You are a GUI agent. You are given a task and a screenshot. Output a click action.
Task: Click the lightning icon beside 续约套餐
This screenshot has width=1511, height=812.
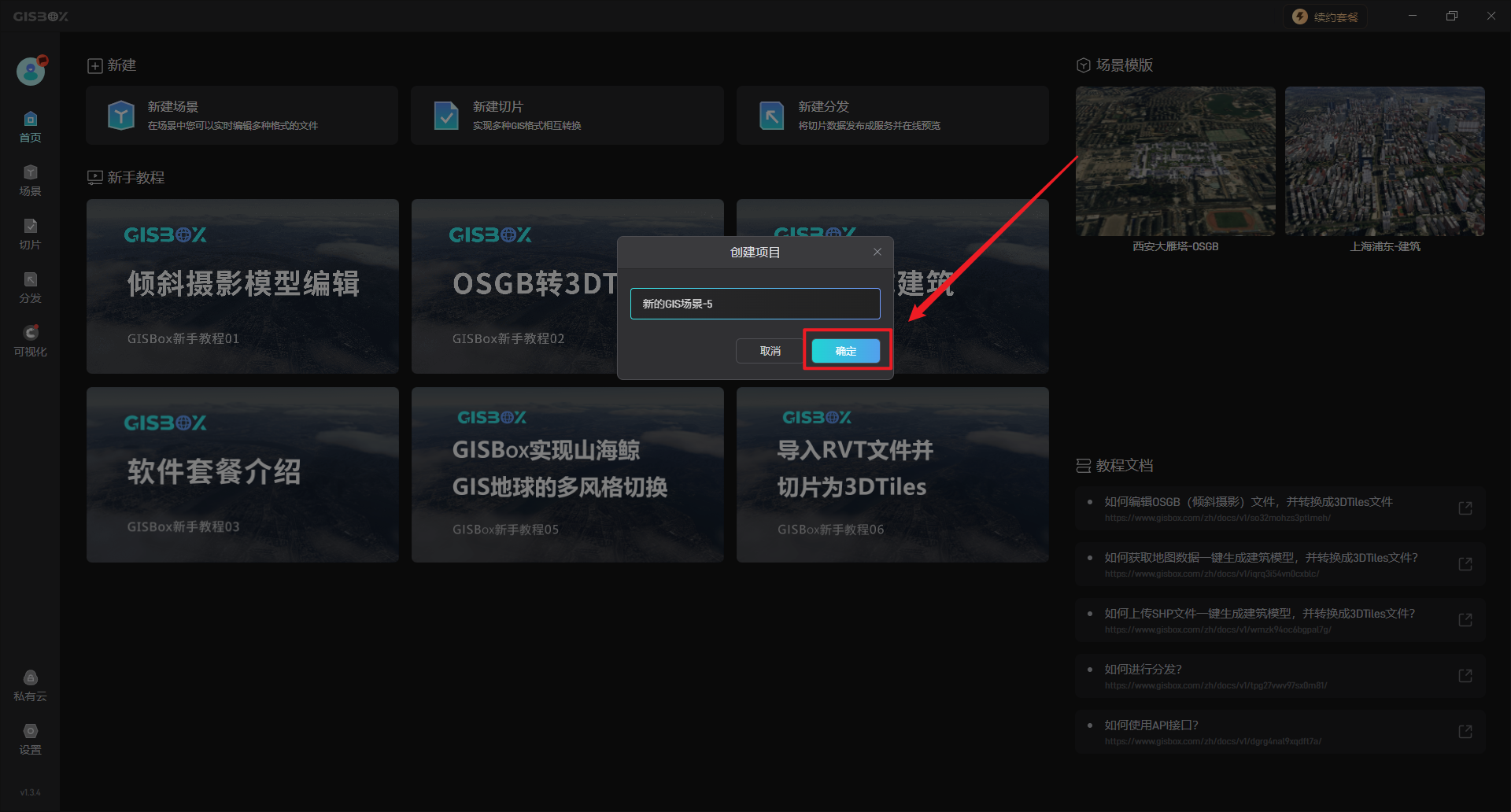[x=1300, y=17]
